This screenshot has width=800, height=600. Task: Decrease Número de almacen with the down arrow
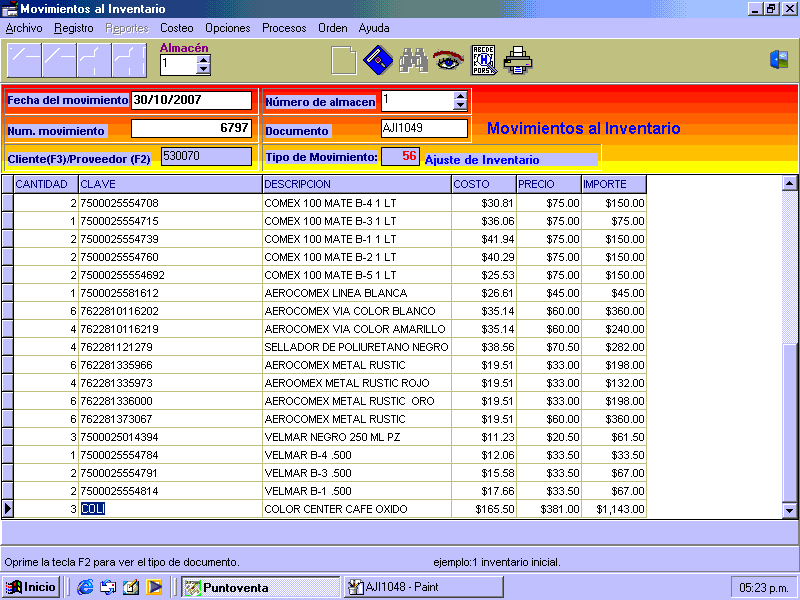460,106
